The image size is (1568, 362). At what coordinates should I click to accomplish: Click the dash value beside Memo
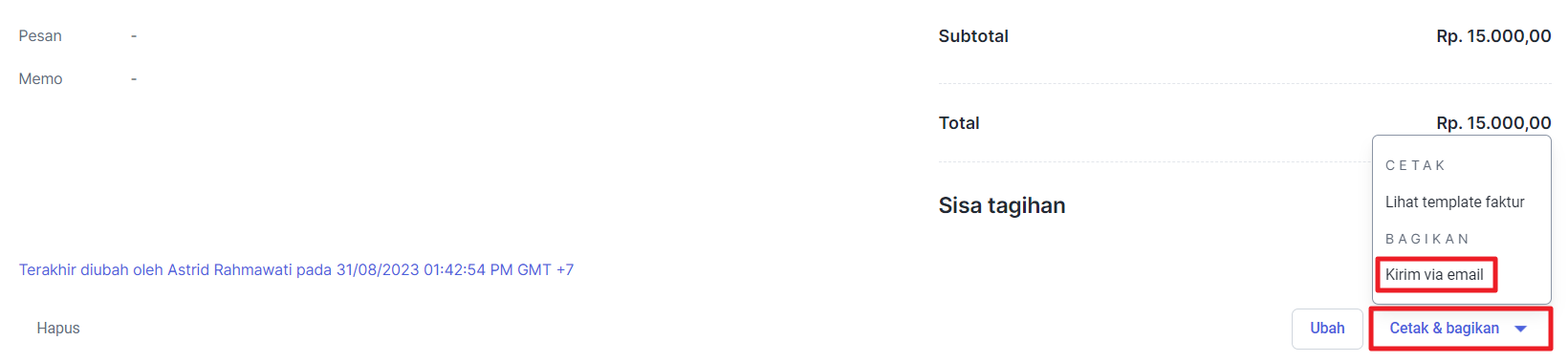[x=134, y=79]
